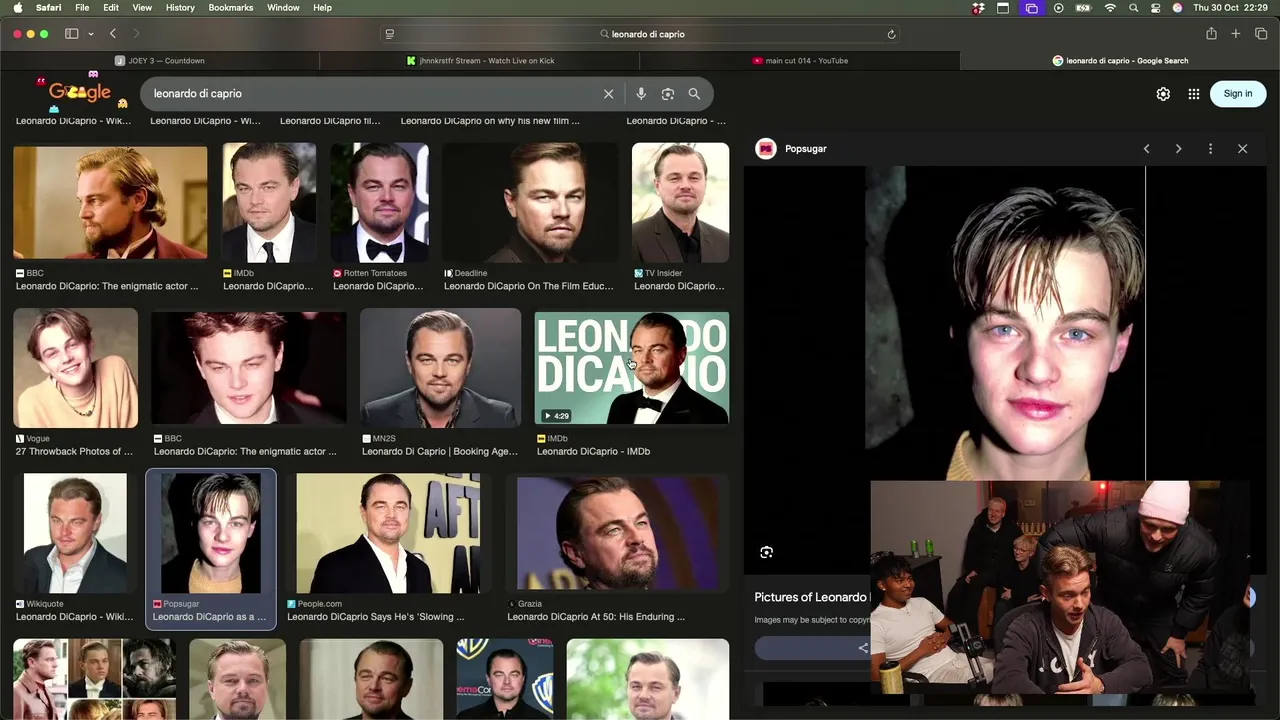
Task: Open Wi-Fi status menu
Action: click(x=1110, y=8)
